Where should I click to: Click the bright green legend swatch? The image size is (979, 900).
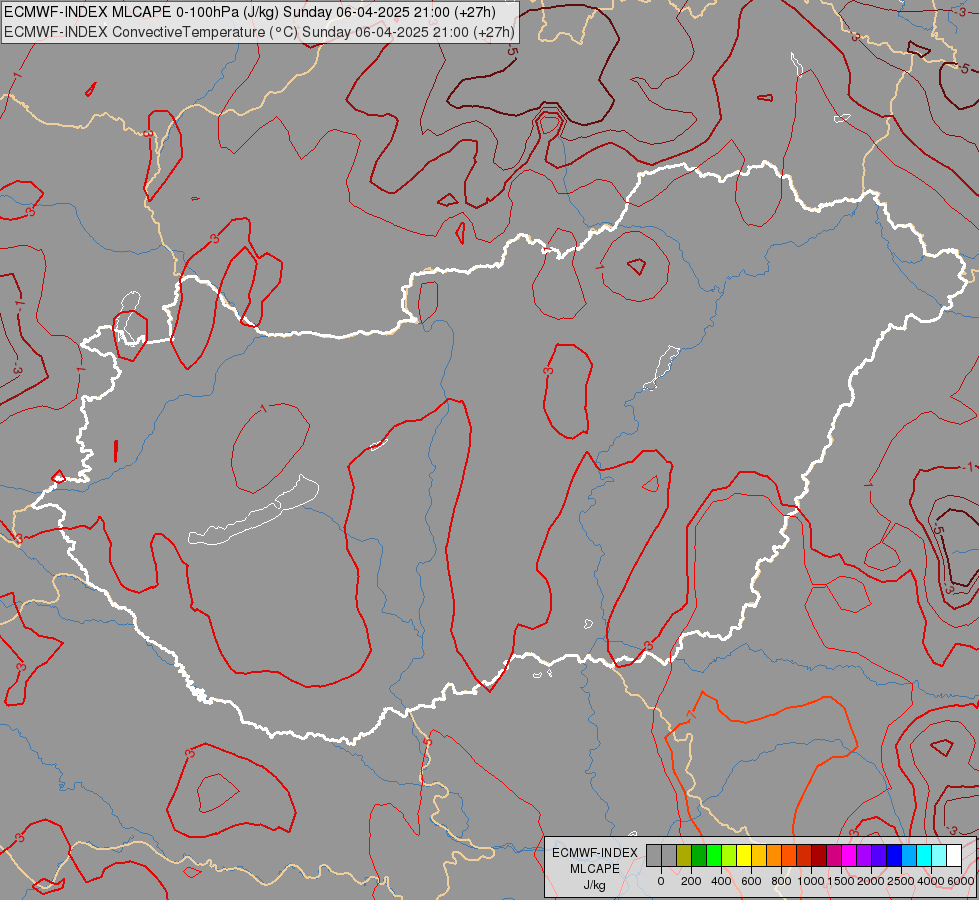click(714, 855)
